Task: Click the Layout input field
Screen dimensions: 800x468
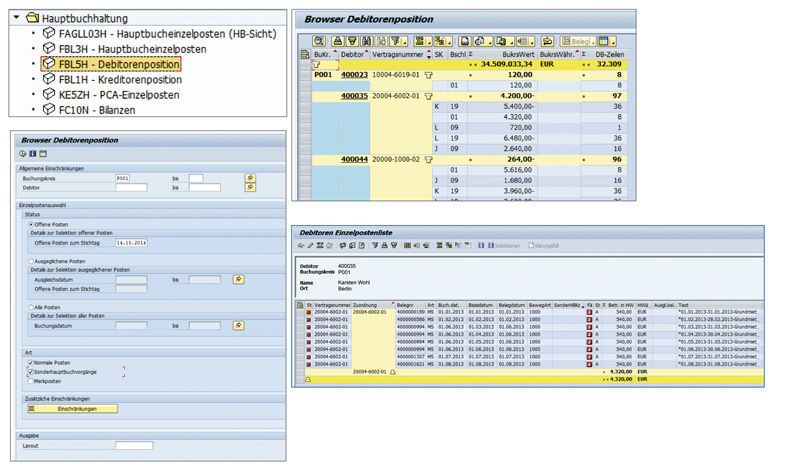Action: point(134,446)
